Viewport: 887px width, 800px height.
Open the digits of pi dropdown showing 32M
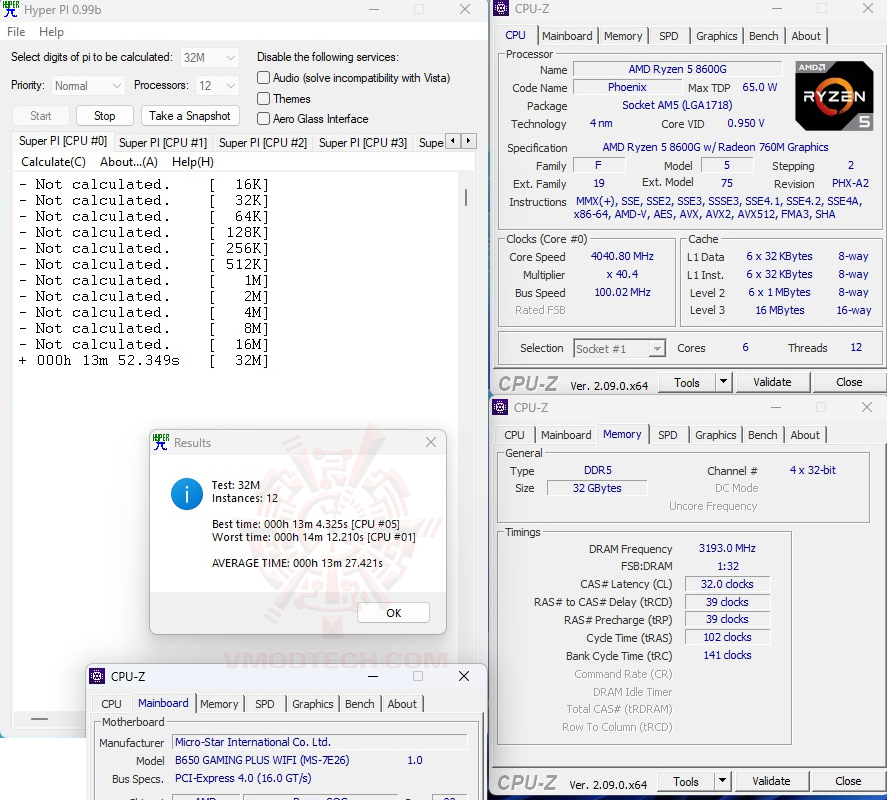point(209,58)
